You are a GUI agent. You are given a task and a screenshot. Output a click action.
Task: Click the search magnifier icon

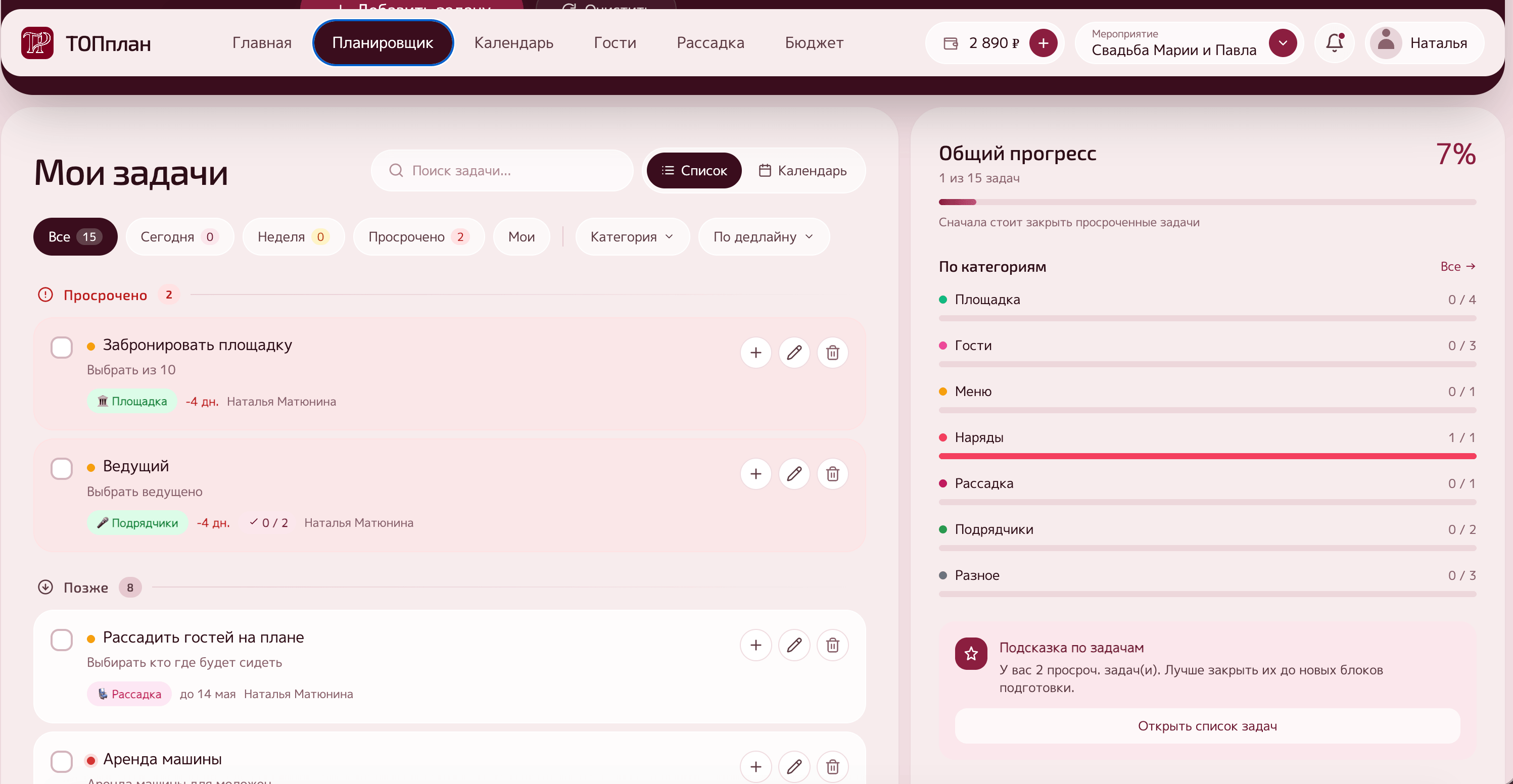[396, 170]
